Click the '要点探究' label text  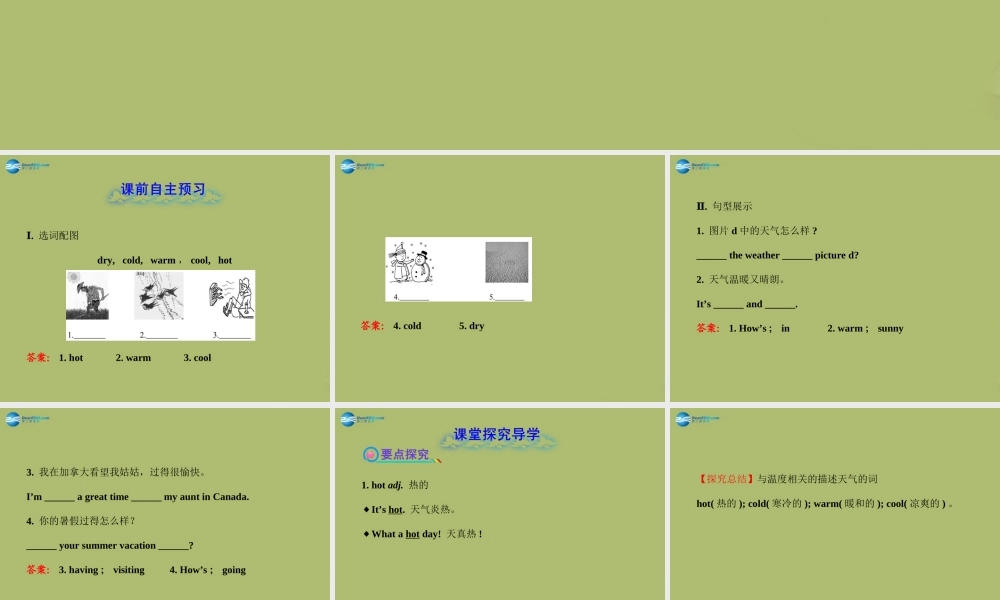404,455
